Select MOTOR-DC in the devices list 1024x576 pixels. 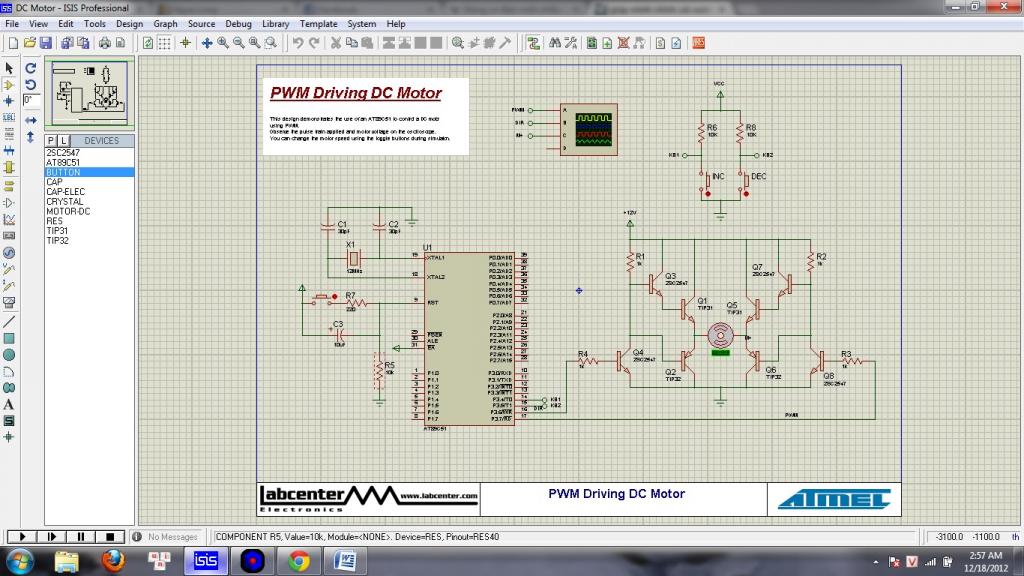point(68,211)
